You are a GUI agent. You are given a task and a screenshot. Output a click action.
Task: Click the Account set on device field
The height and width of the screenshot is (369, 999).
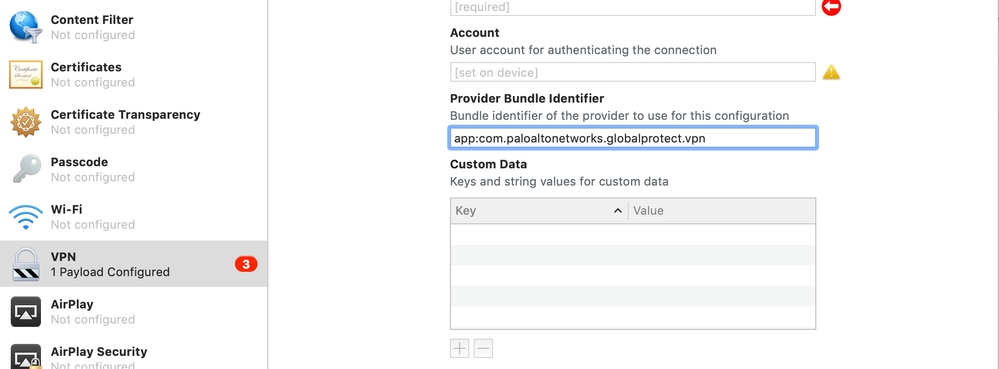point(633,72)
